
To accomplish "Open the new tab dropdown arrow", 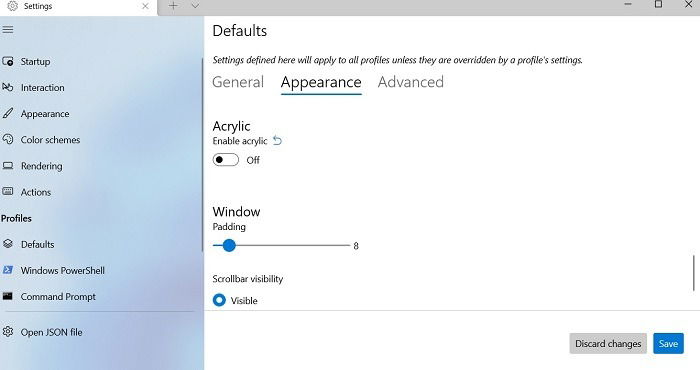I will pyautogui.click(x=195, y=6).
